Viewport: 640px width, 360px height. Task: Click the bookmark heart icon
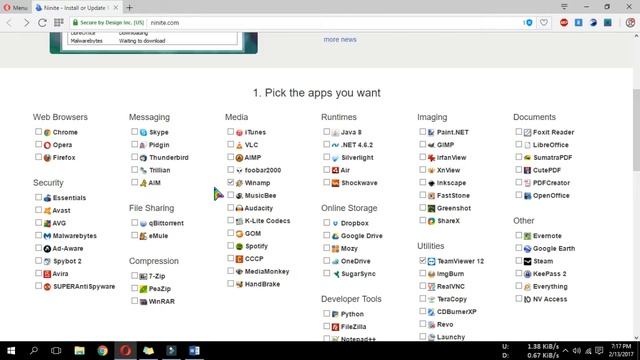pyautogui.click(x=544, y=22)
